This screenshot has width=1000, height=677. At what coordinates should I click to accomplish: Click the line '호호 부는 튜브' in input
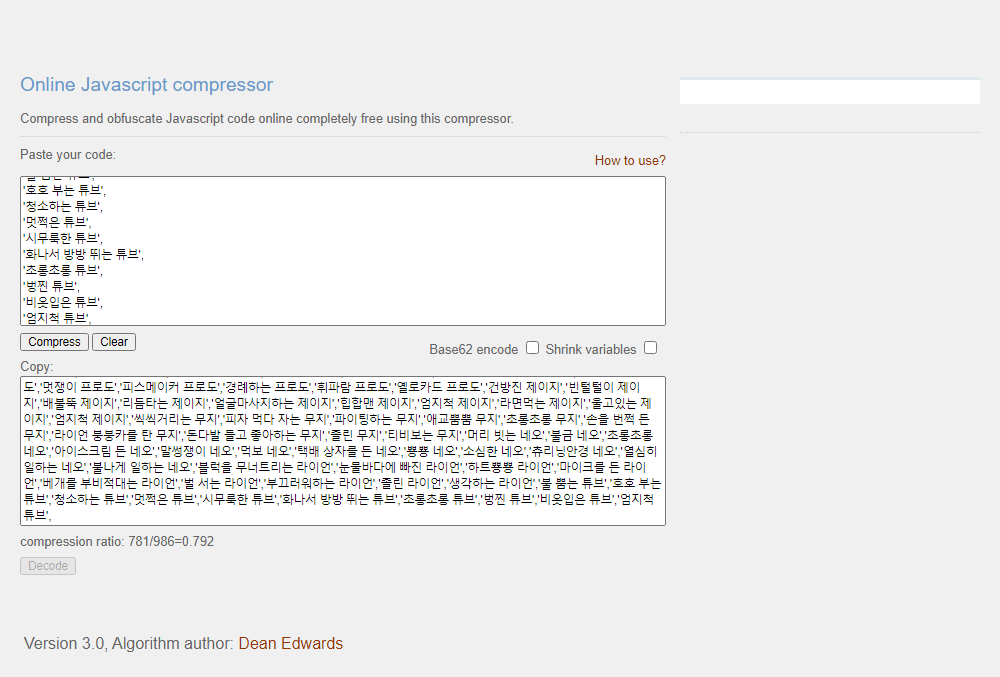[64, 190]
